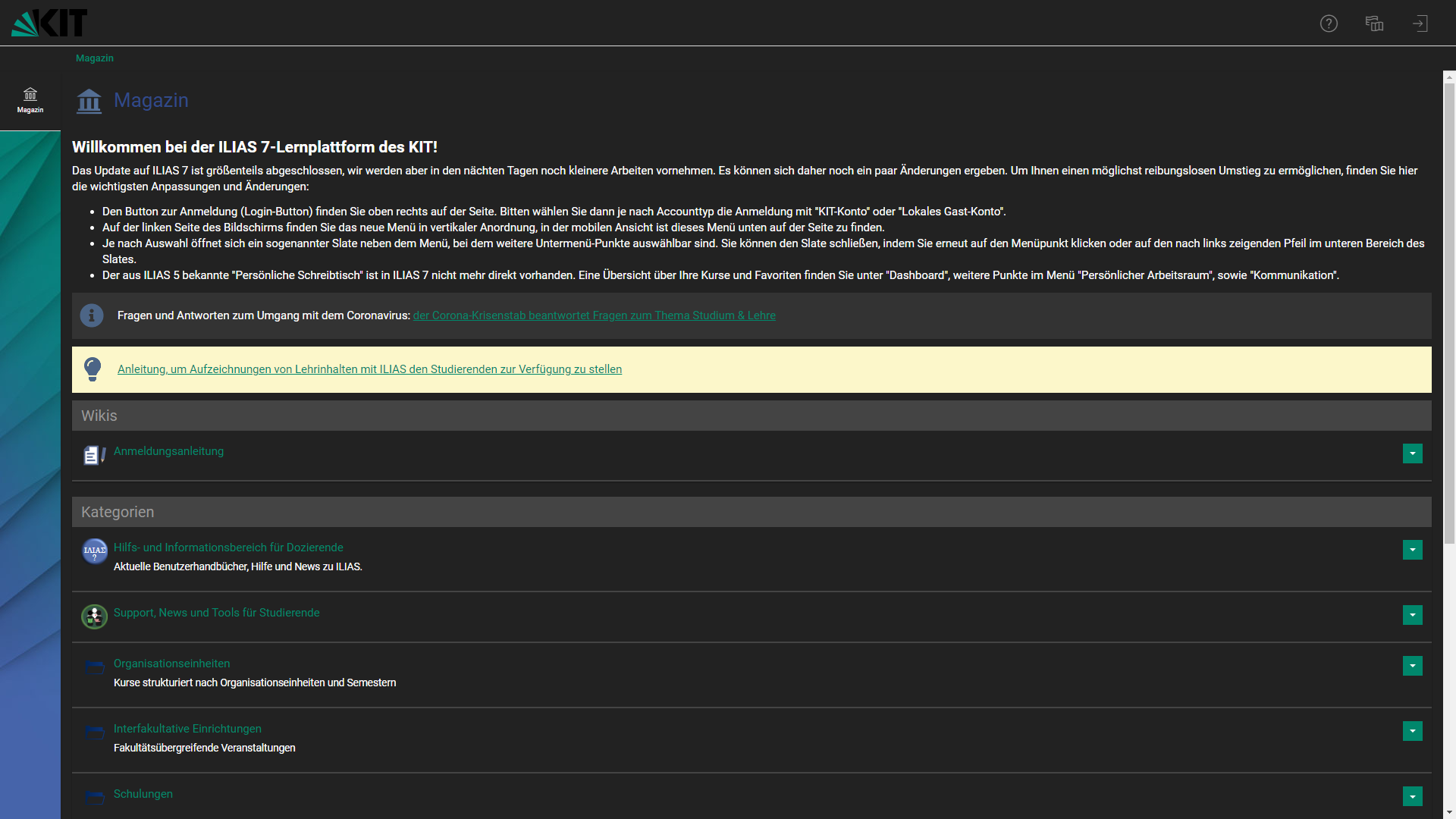Click the ILIAS help category icon
Screen dimensions: 1456x819
(94, 551)
